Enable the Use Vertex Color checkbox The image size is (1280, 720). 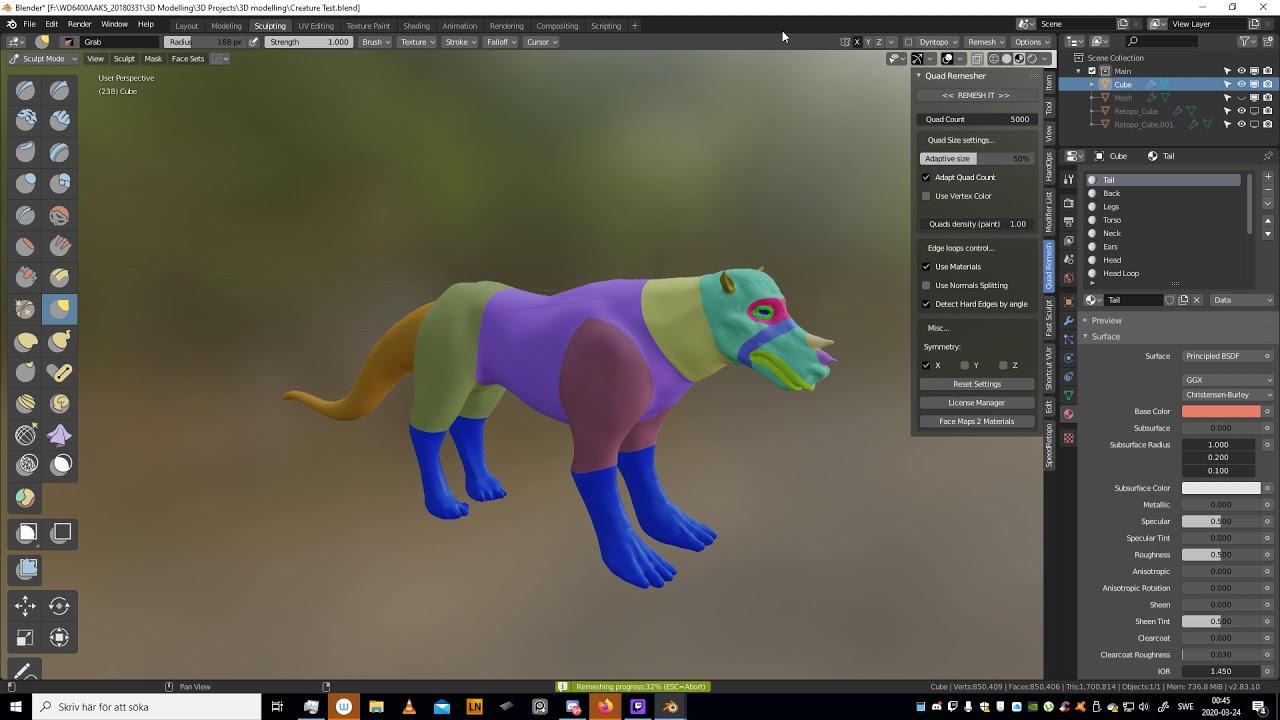[926, 196]
